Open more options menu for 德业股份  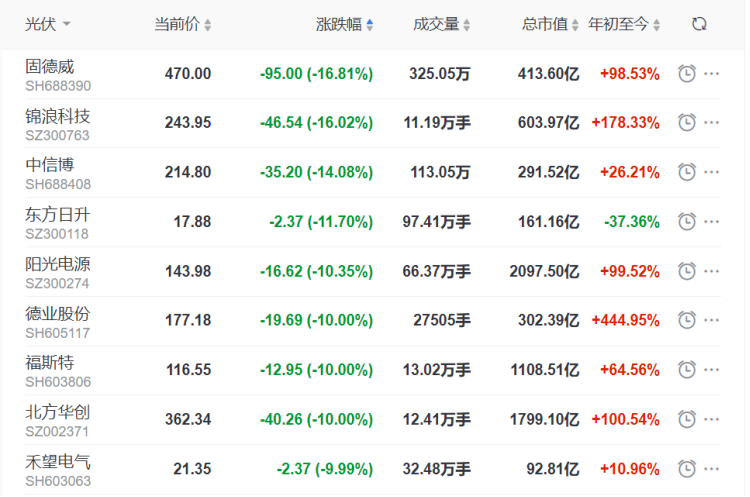[x=712, y=320]
